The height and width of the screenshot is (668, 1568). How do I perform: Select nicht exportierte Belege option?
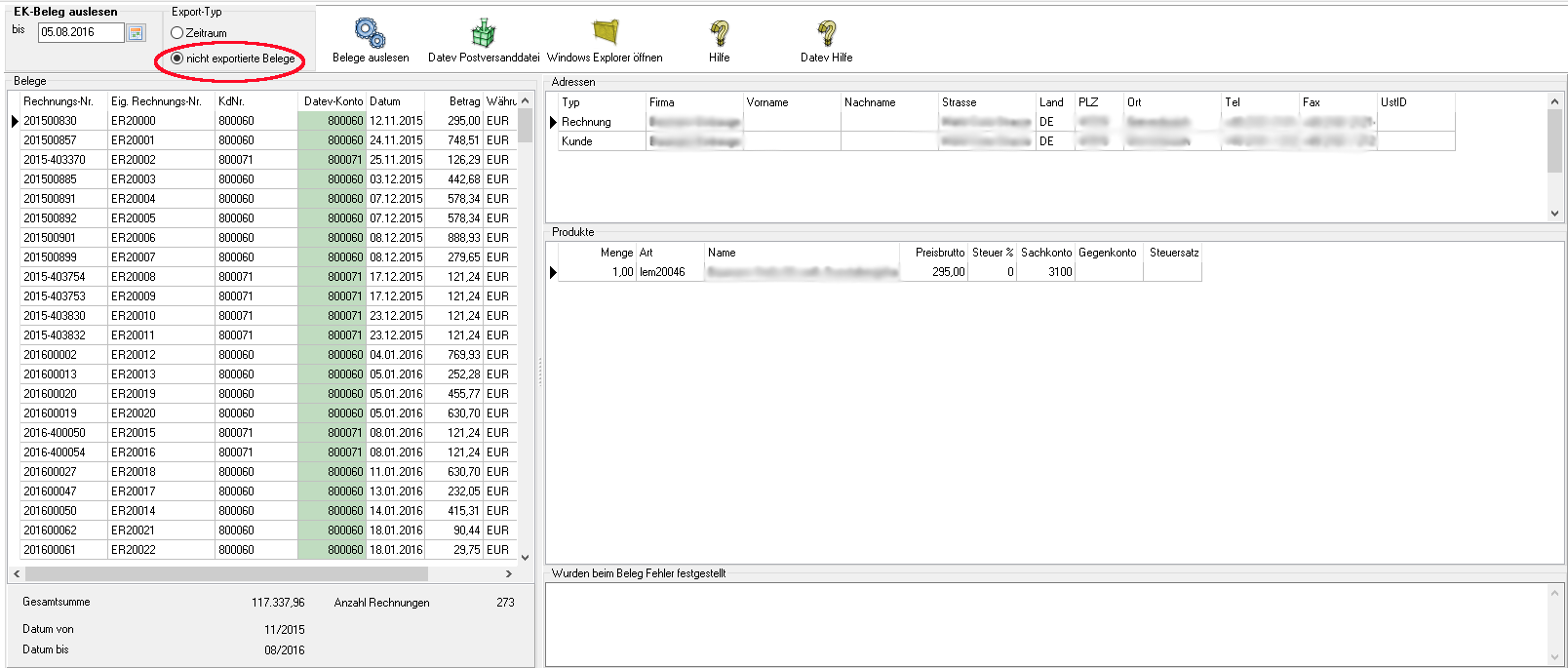point(177,59)
